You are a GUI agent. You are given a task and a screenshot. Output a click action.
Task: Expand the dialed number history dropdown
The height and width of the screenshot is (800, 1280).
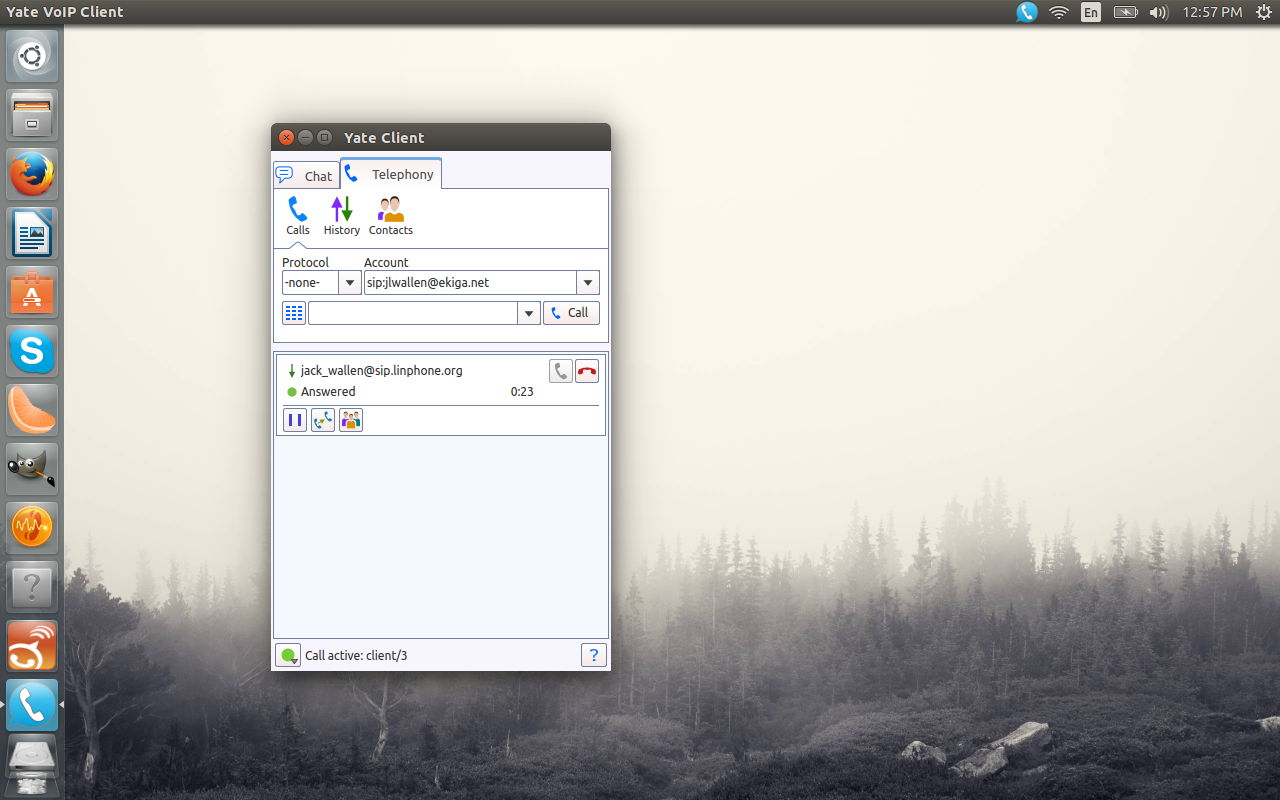click(x=529, y=313)
